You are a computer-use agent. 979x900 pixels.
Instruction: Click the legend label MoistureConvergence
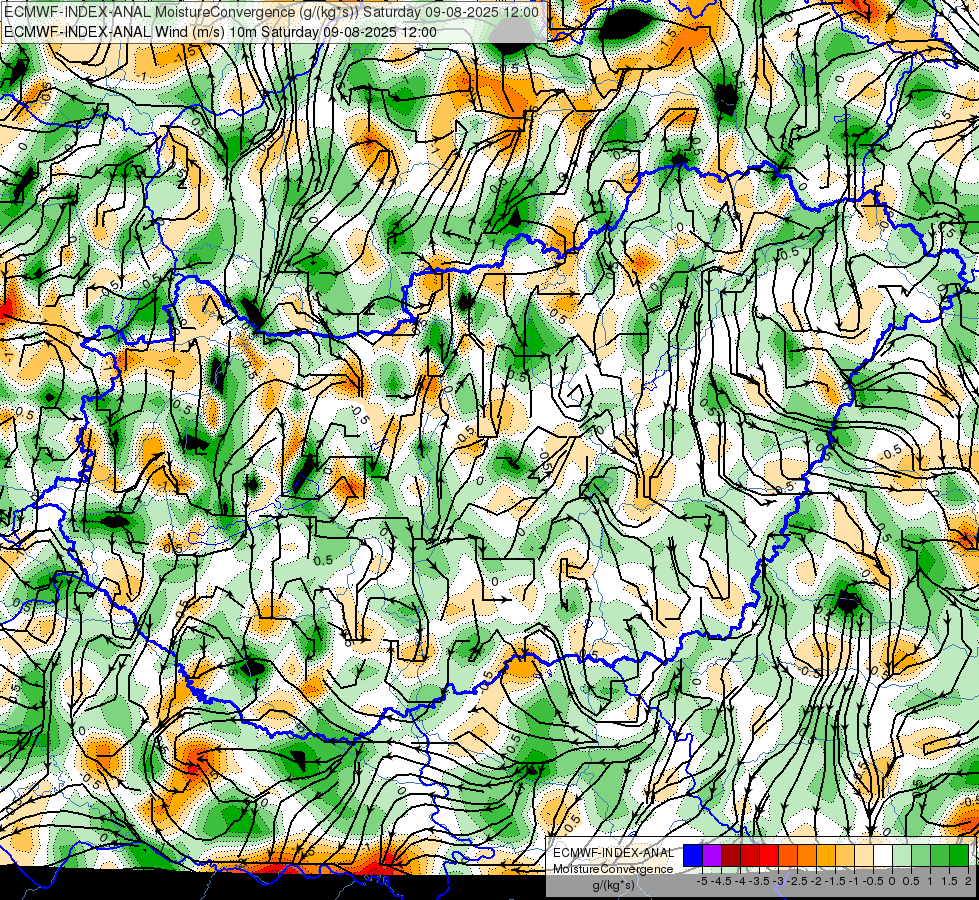[613, 869]
